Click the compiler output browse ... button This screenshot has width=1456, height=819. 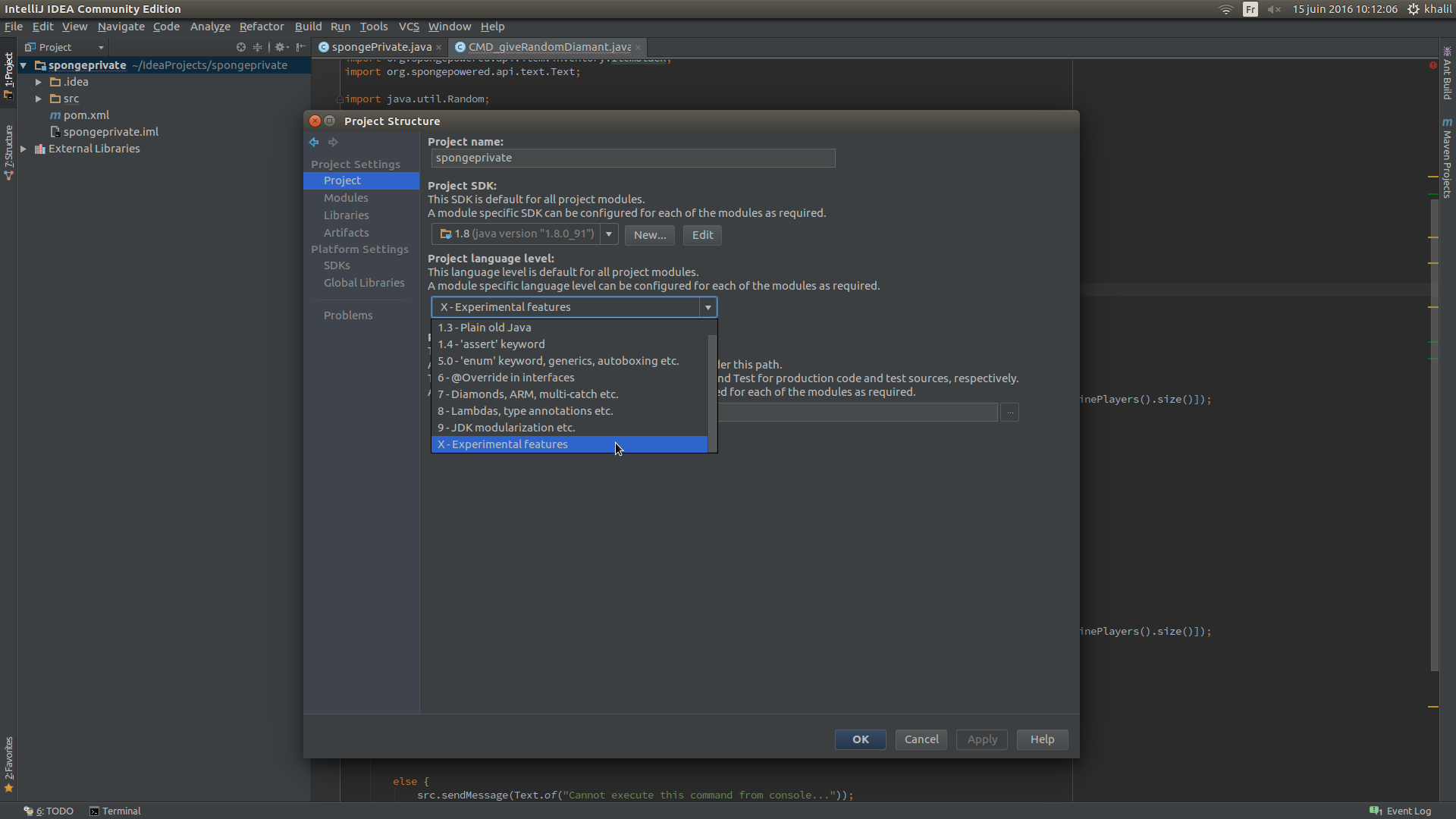click(x=1009, y=413)
